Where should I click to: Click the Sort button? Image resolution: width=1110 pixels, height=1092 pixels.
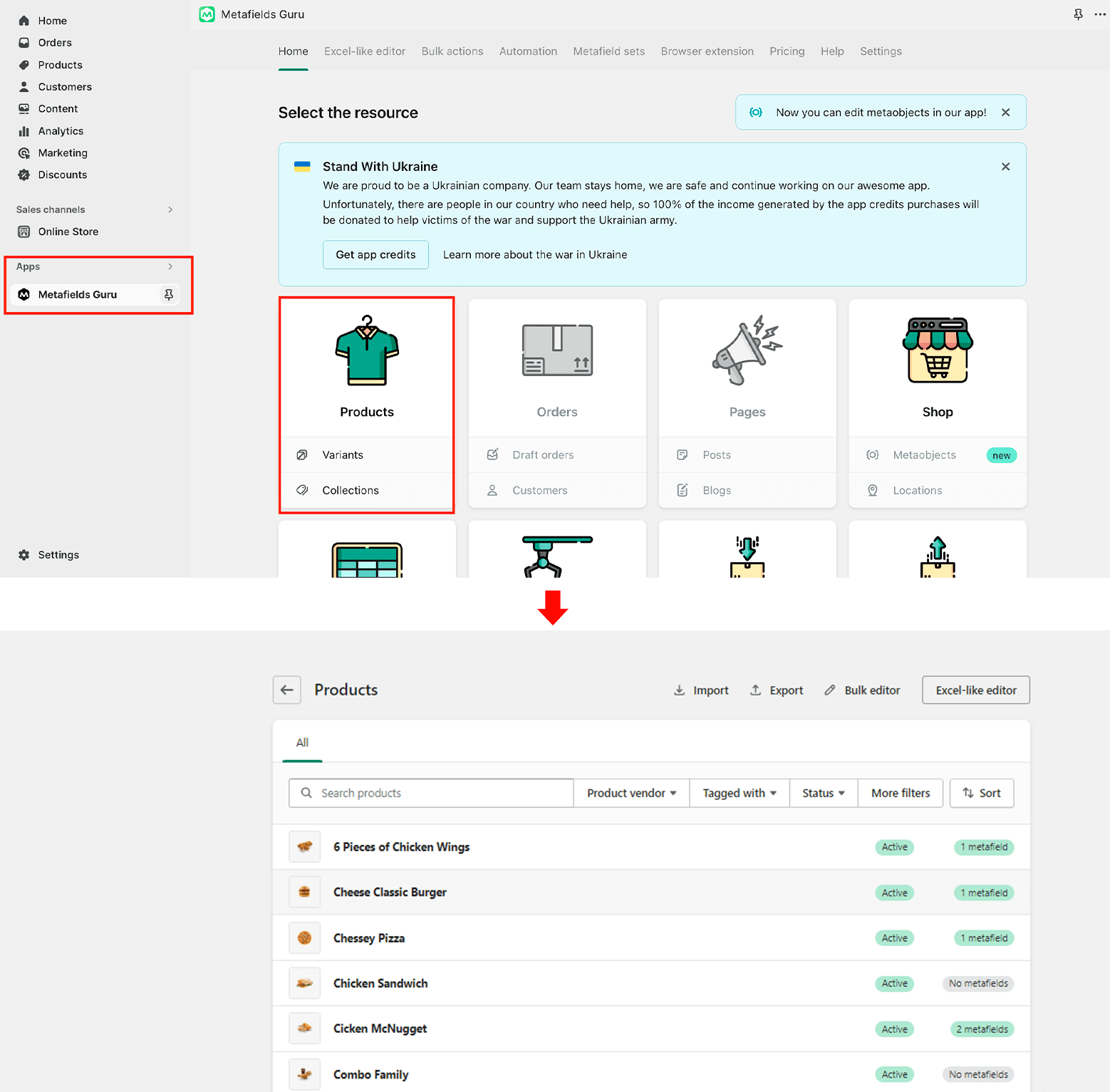[982, 793]
